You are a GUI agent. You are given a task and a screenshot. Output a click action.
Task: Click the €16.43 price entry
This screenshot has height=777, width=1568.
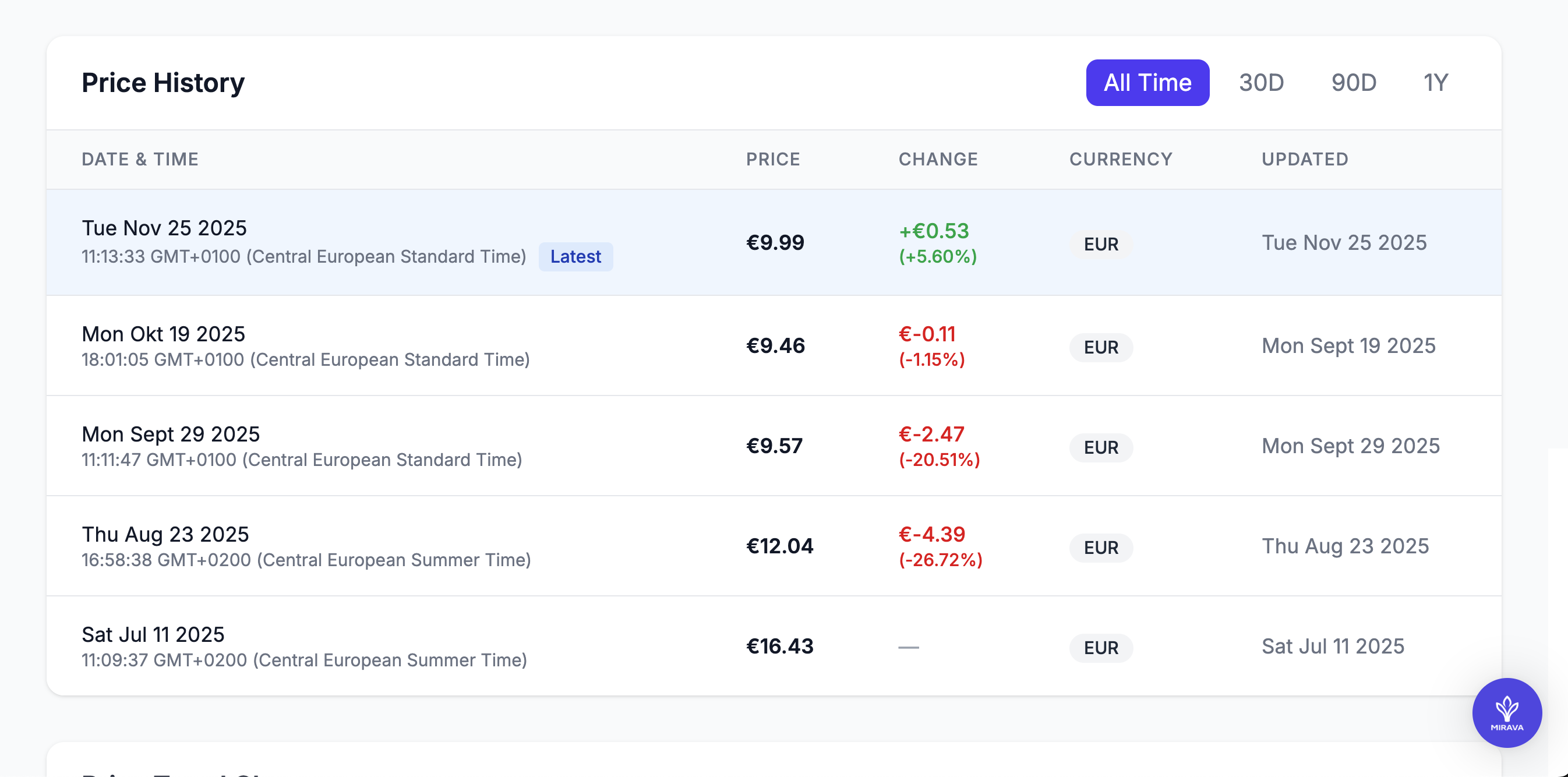click(780, 646)
